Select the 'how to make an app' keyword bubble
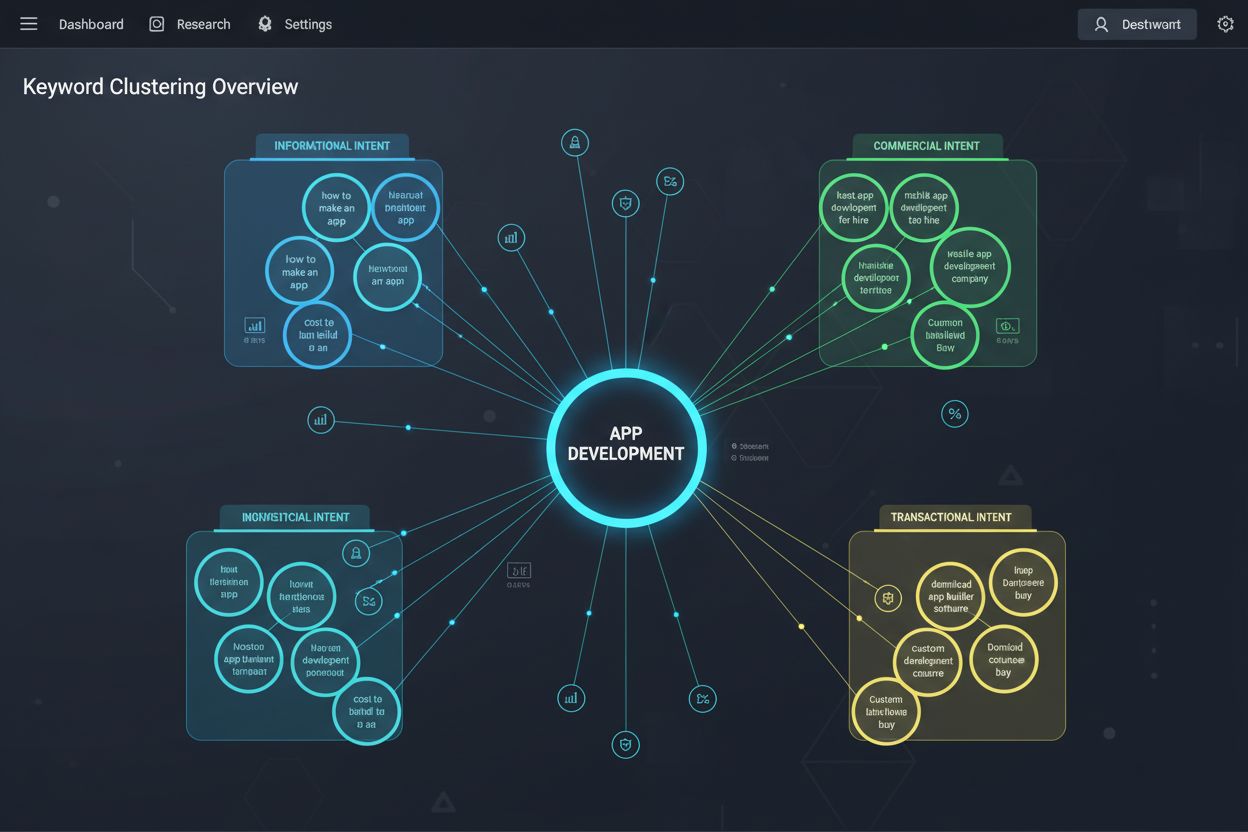The width and height of the screenshot is (1248, 832). (336, 207)
